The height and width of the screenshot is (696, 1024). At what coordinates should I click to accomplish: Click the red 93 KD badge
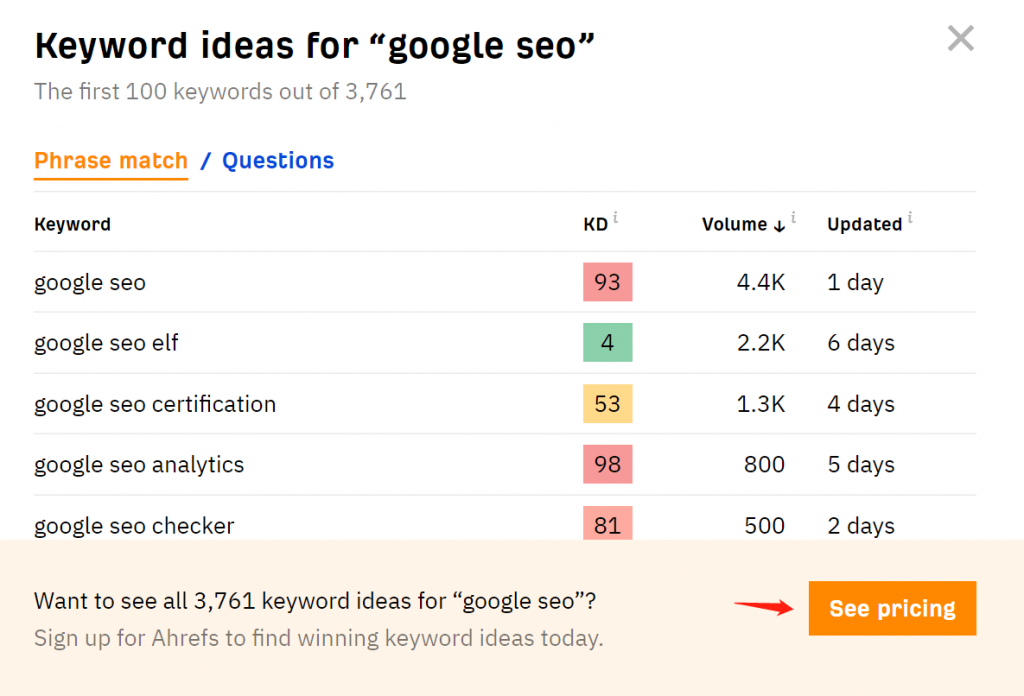(607, 282)
